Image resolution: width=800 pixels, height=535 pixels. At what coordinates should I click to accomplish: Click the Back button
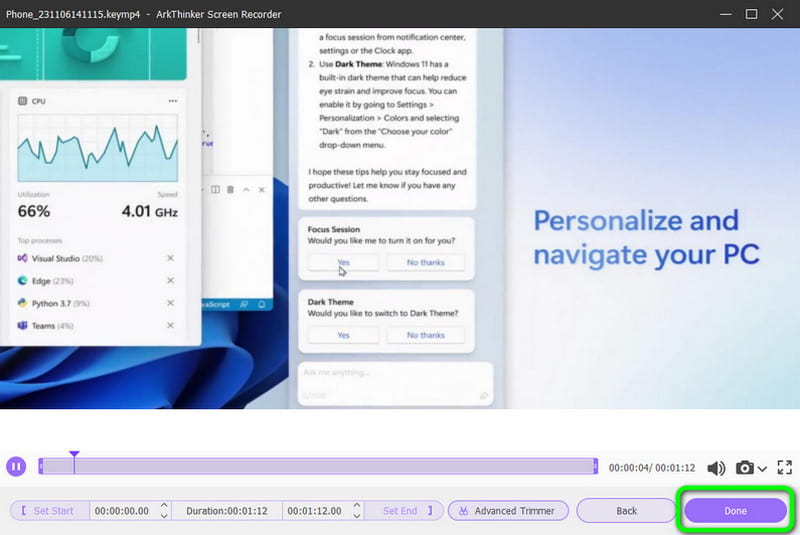(x=626, y=511)
